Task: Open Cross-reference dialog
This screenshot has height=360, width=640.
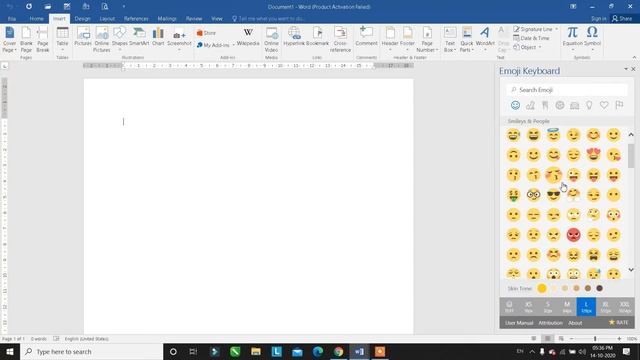Action: (x=340, y=40)
